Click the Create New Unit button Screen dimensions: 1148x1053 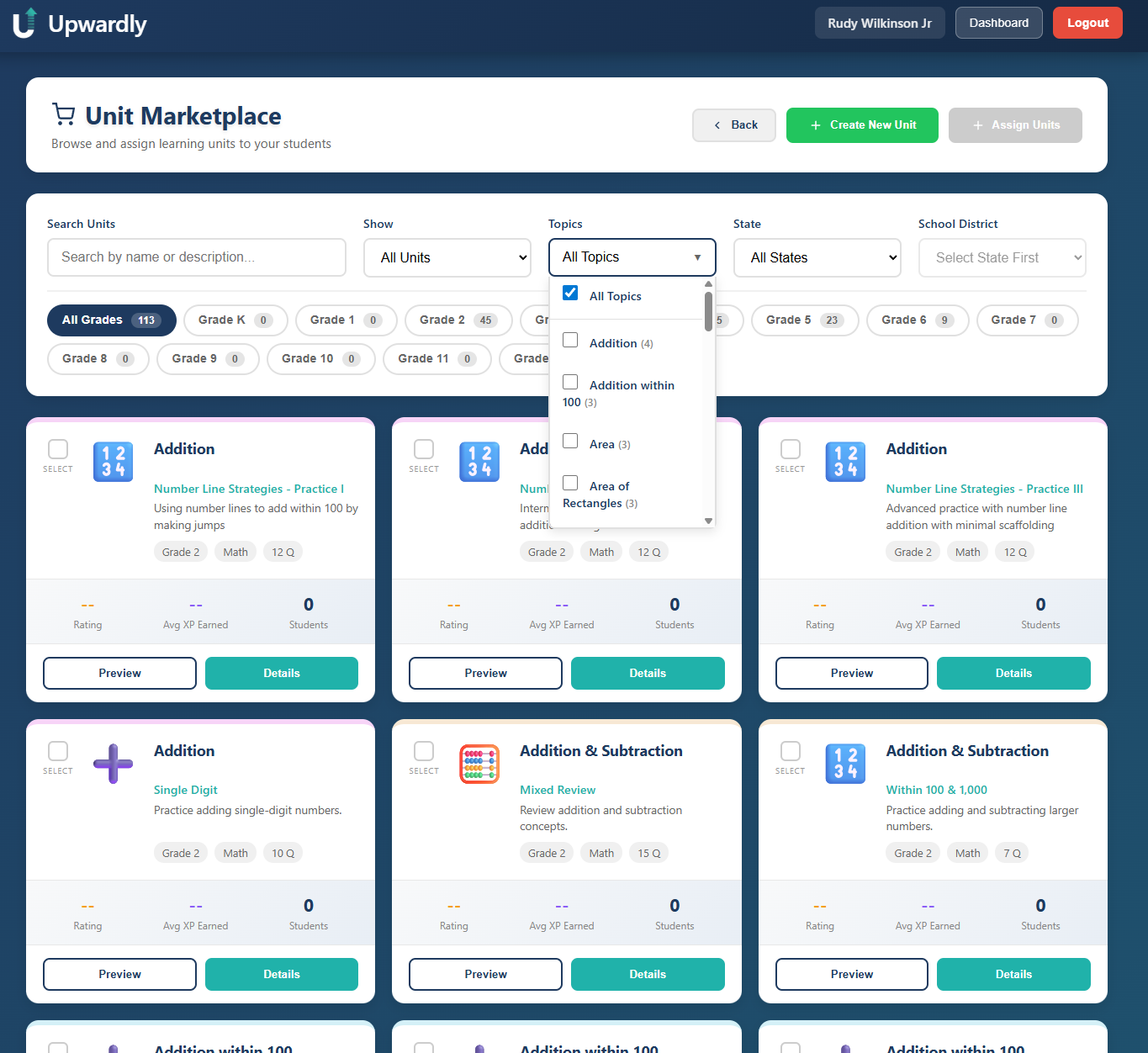pos(862,124)
